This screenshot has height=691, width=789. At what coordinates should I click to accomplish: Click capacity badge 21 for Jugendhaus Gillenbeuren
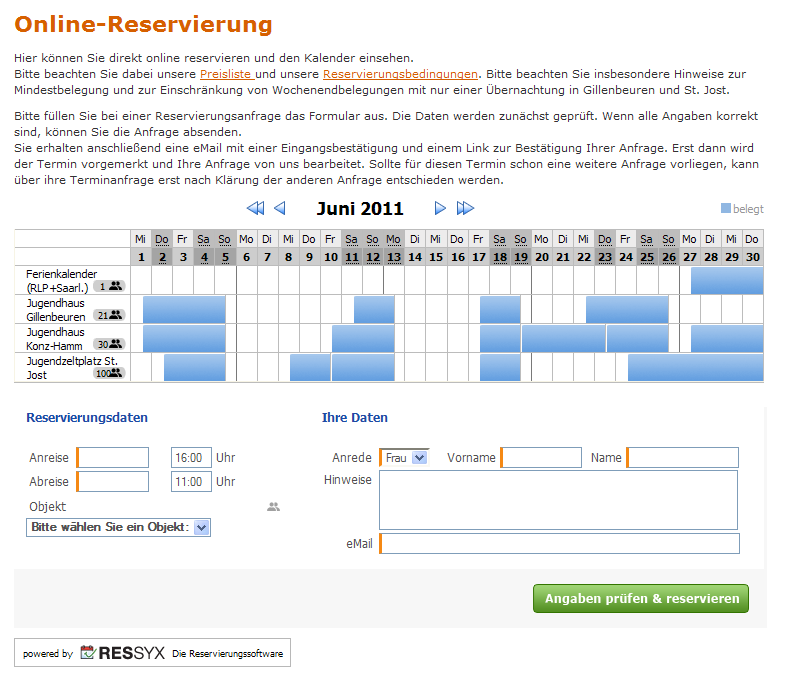coord(108,315)
